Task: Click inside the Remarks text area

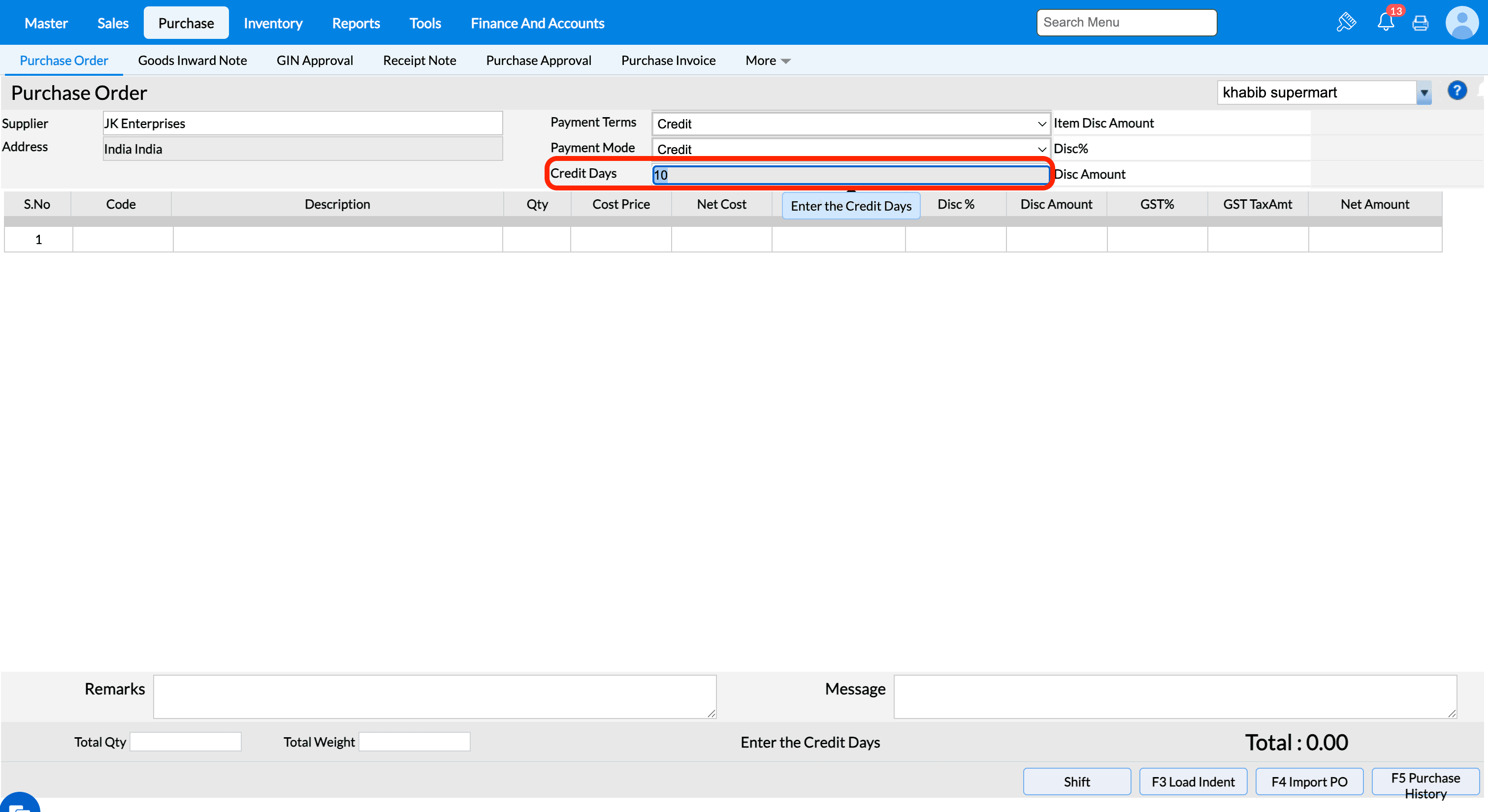Action: pos(434,696)
